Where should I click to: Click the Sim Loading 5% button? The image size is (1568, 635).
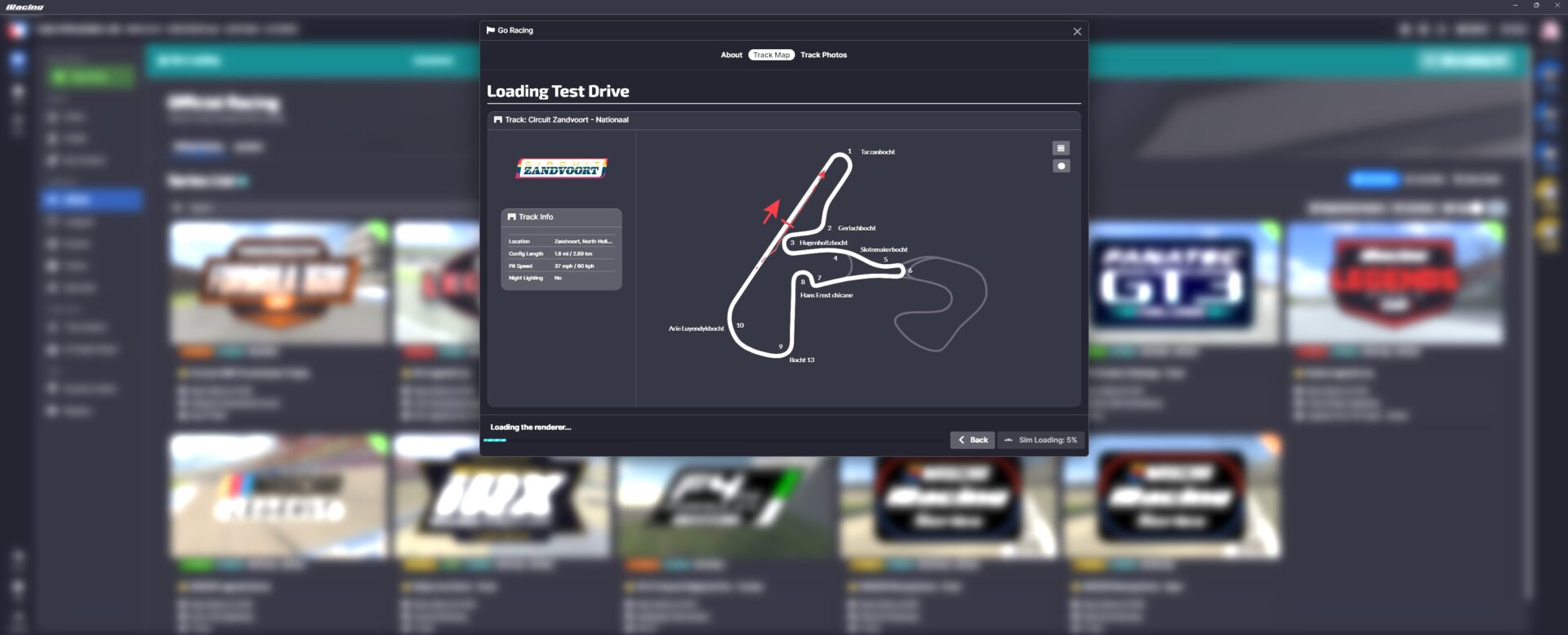pyautogui.click(x=1040, y=440)
